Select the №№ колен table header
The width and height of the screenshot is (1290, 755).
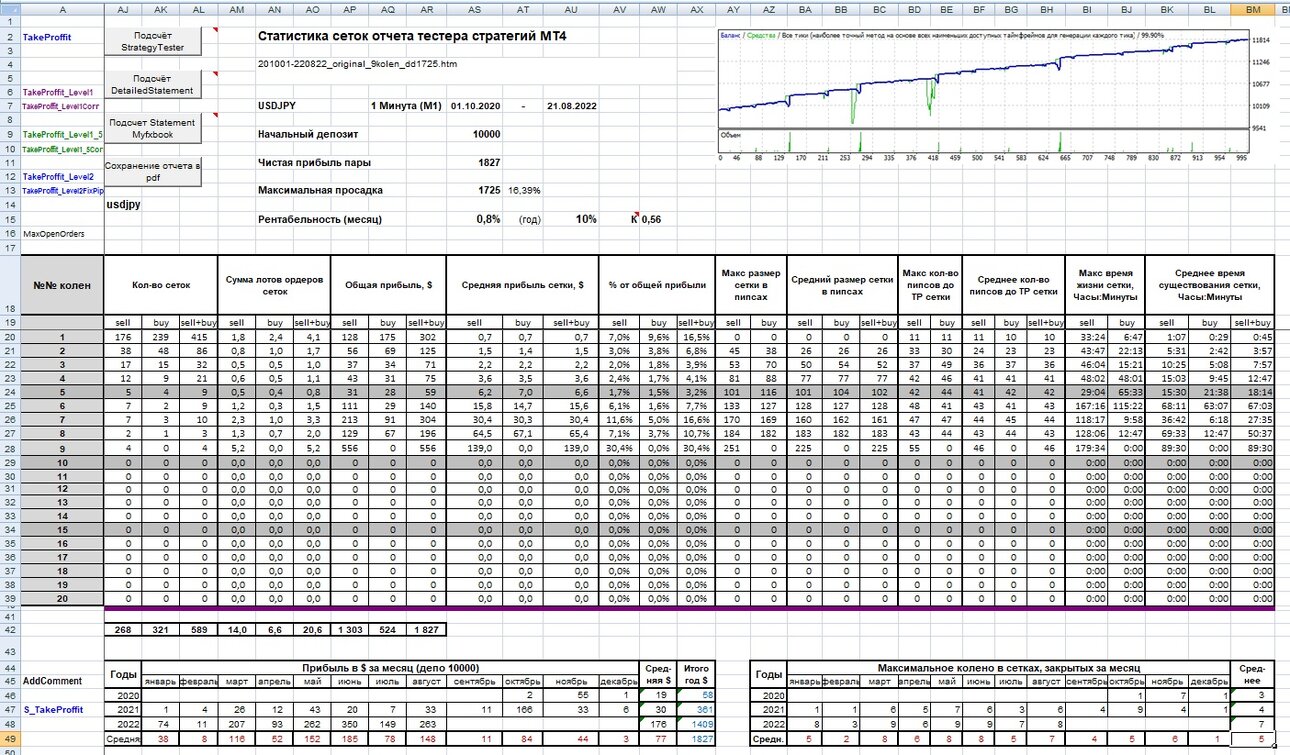tap(62, 284)
